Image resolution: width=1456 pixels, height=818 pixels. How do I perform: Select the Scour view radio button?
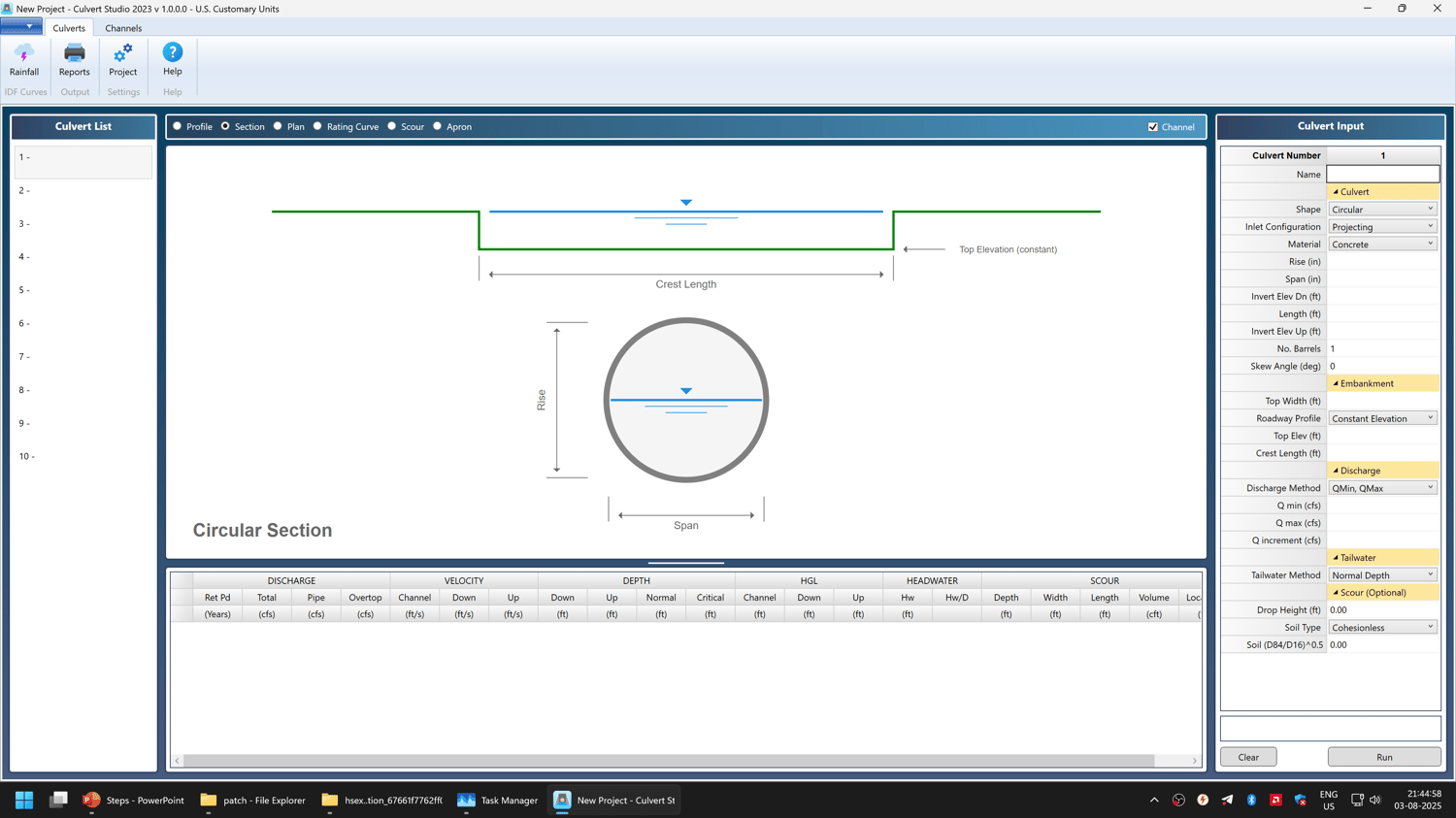392,126
